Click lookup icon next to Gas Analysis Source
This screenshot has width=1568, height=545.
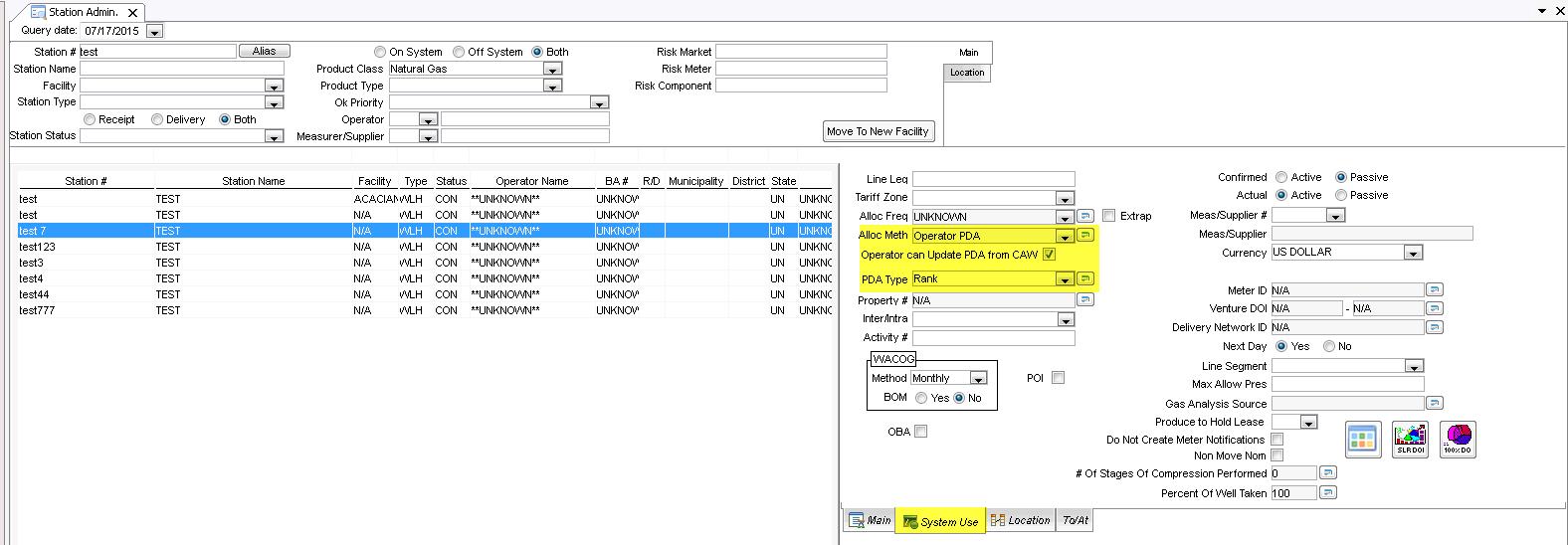pos(1434,404)
